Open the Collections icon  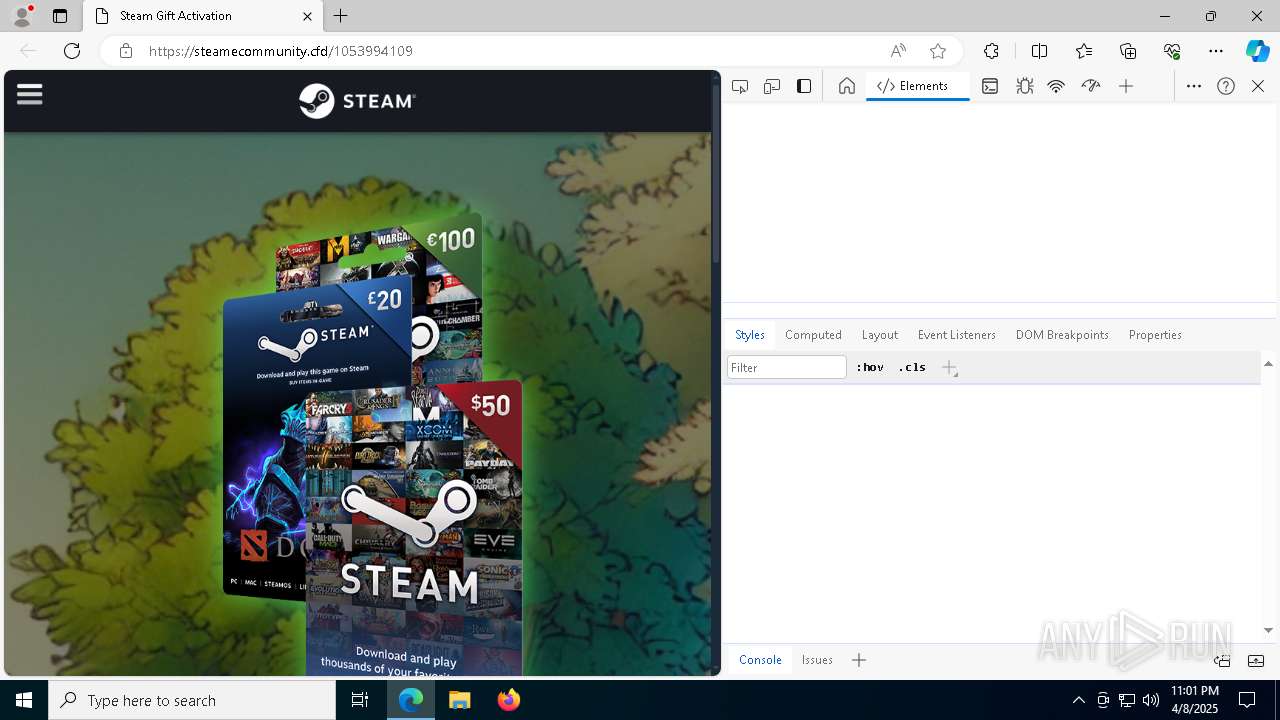1128,51
